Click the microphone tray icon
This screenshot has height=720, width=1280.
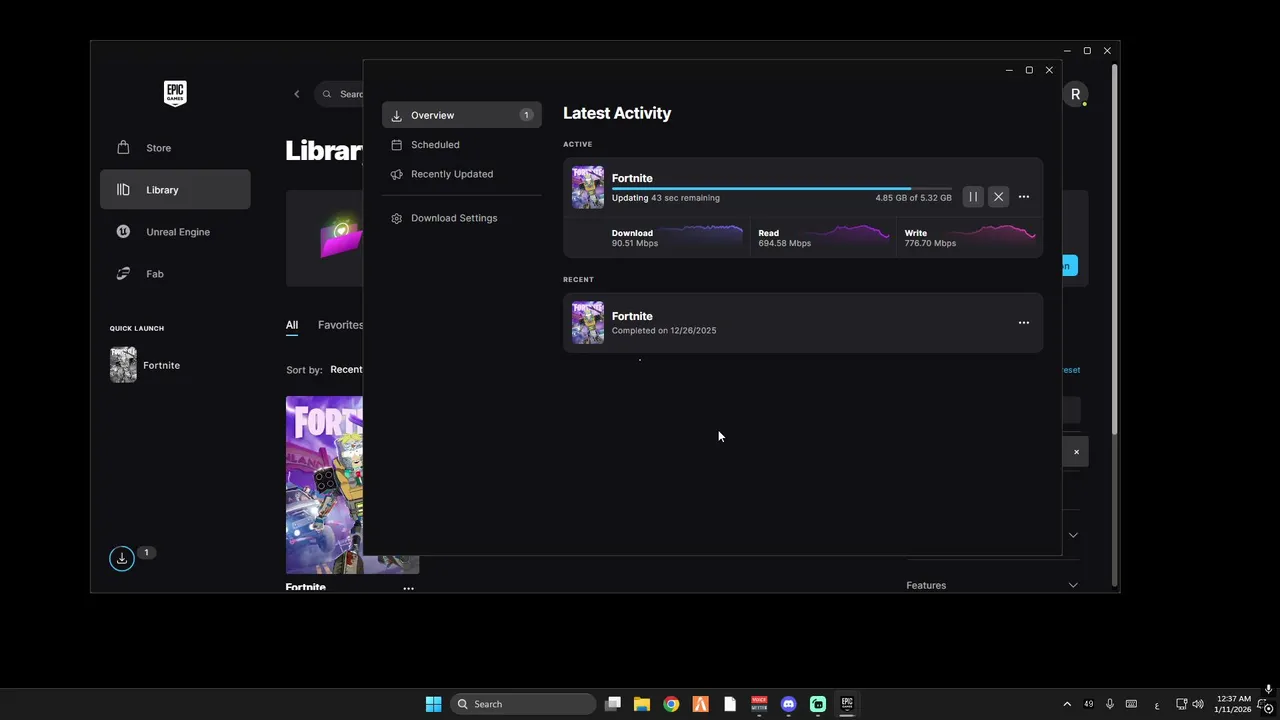(1110, 704)
